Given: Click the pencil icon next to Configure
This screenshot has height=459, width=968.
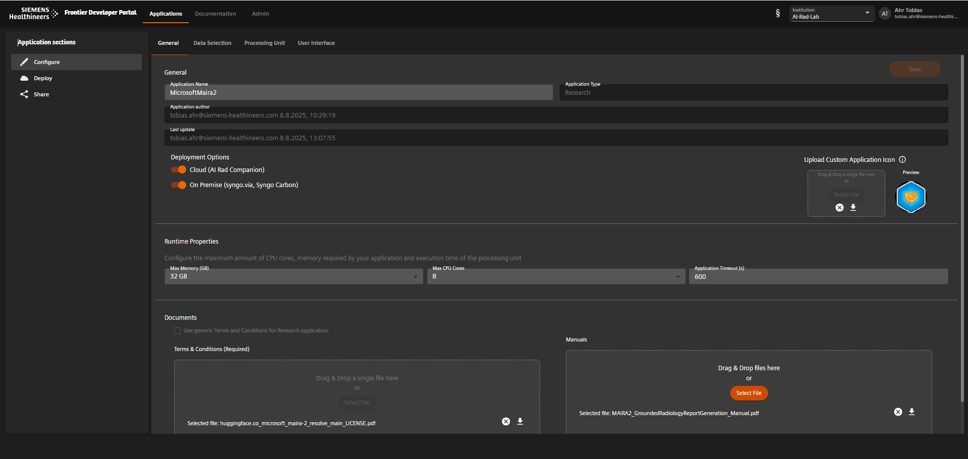Looking at the screenshot, I should point(24,62).
